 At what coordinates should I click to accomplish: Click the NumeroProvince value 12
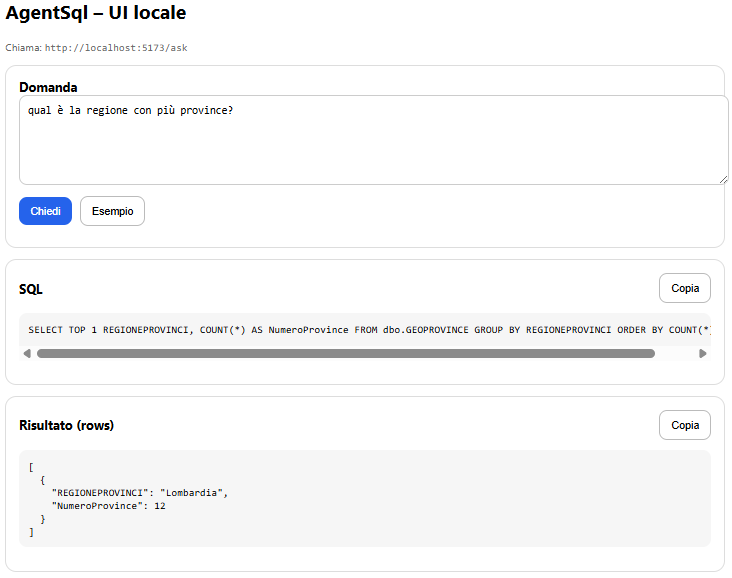point(160,506)
